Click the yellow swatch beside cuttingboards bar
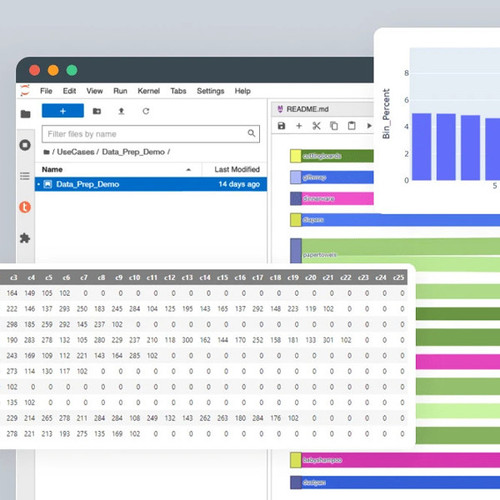This screenshot has width=500, height=500. [296, 156]
